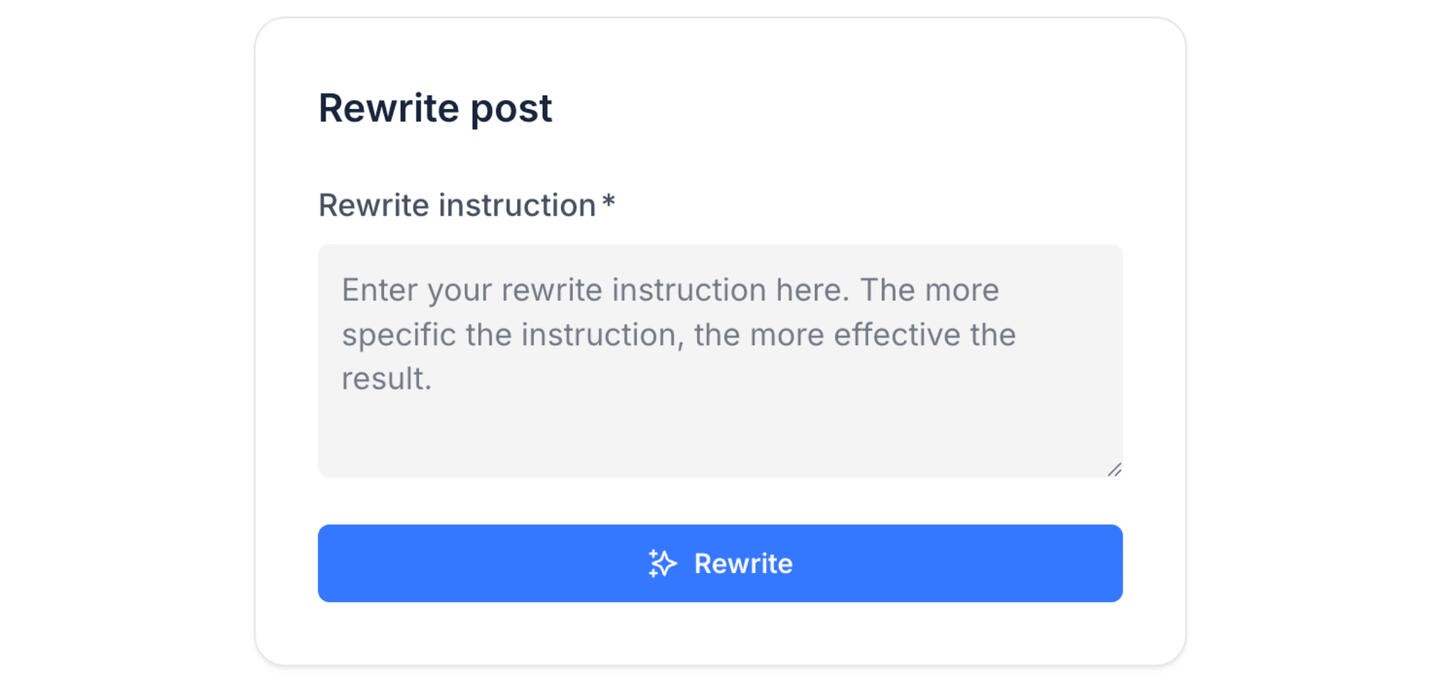Select the stars icon left of Rewrite

(x=662, y=564)
